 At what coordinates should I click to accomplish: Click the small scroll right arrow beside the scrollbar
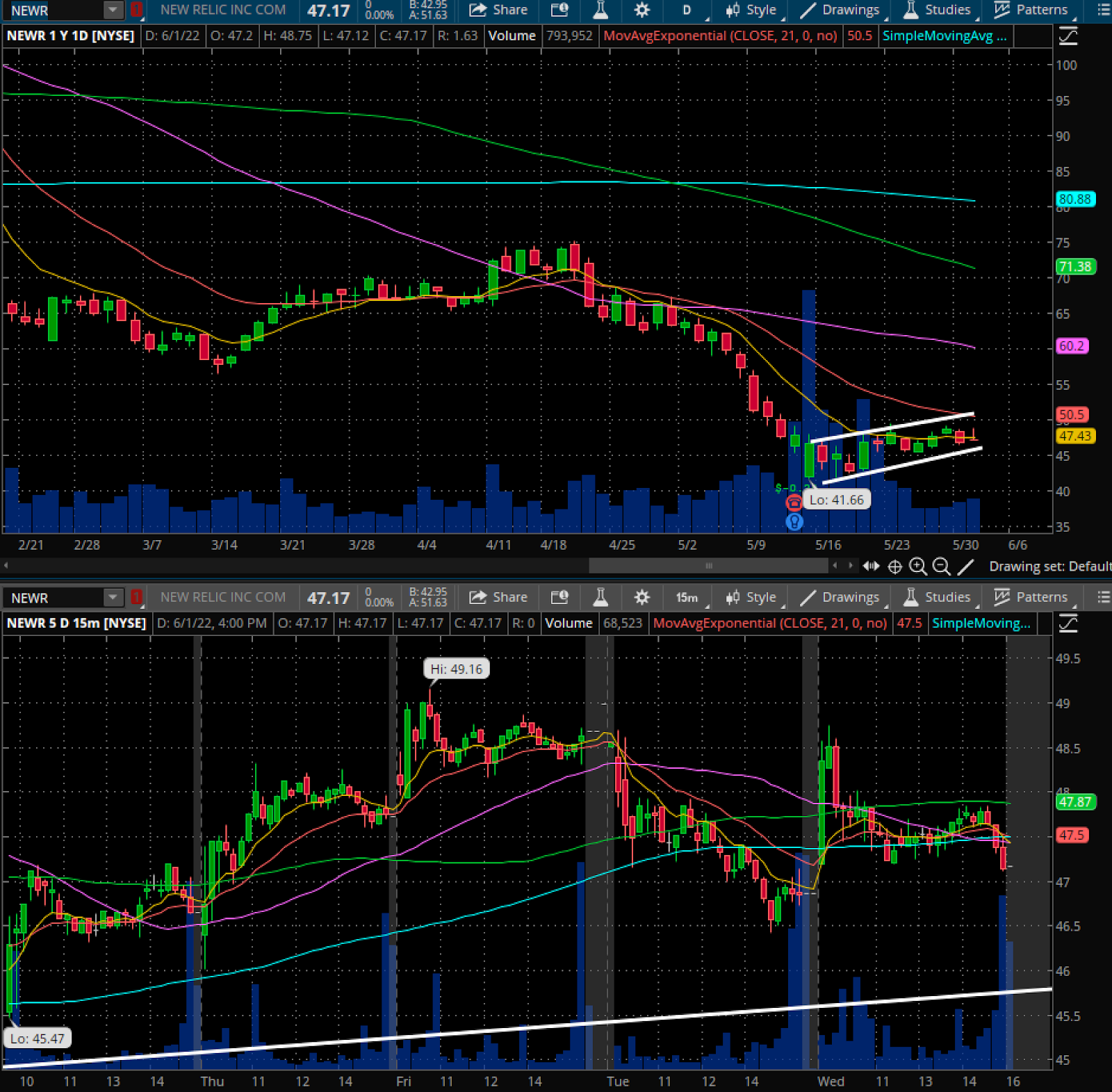tap(851, 566)
